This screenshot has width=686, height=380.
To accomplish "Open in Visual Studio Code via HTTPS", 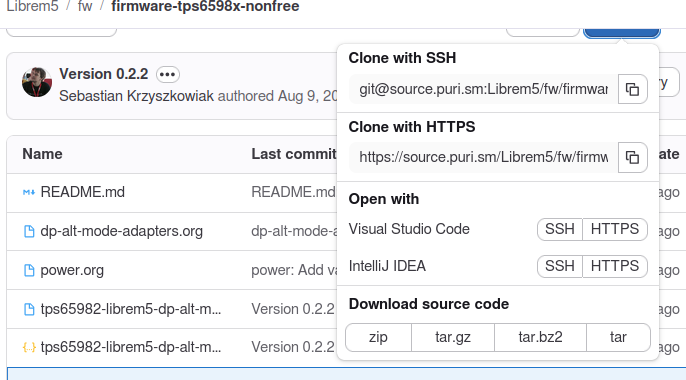I will [x=615, y=229].
